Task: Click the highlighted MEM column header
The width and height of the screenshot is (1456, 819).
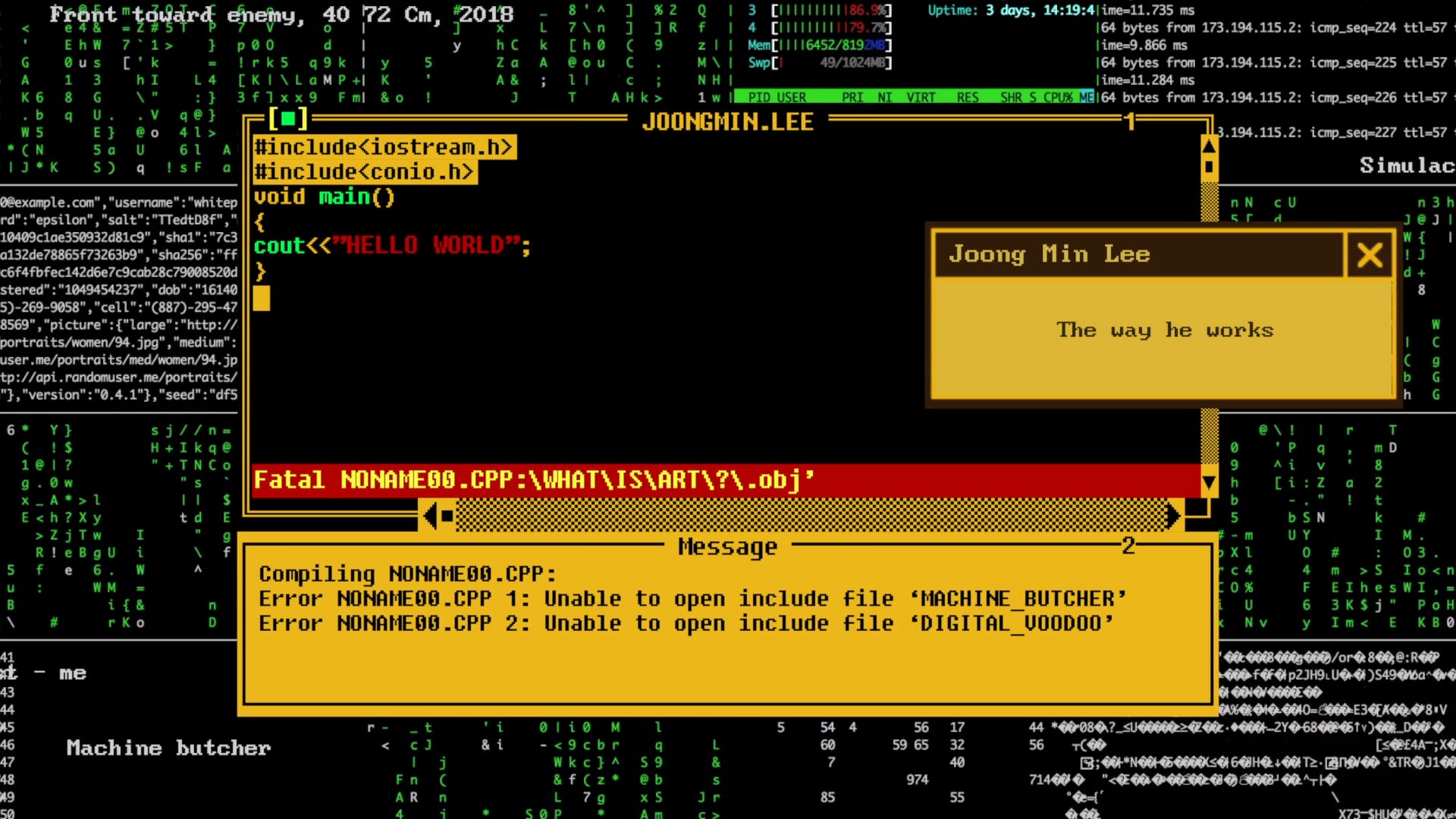Action: pos(1086,97)
